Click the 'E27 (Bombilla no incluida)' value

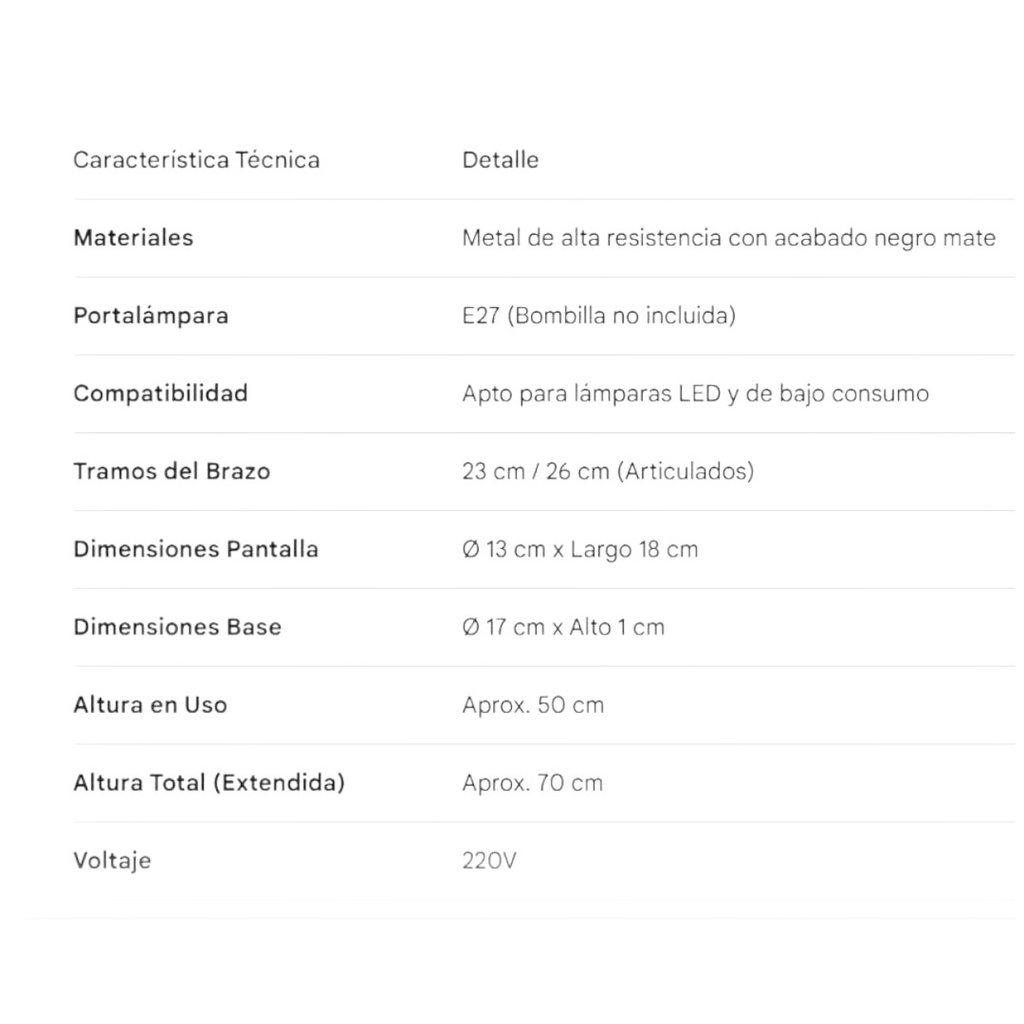click(x=598, y=316)
